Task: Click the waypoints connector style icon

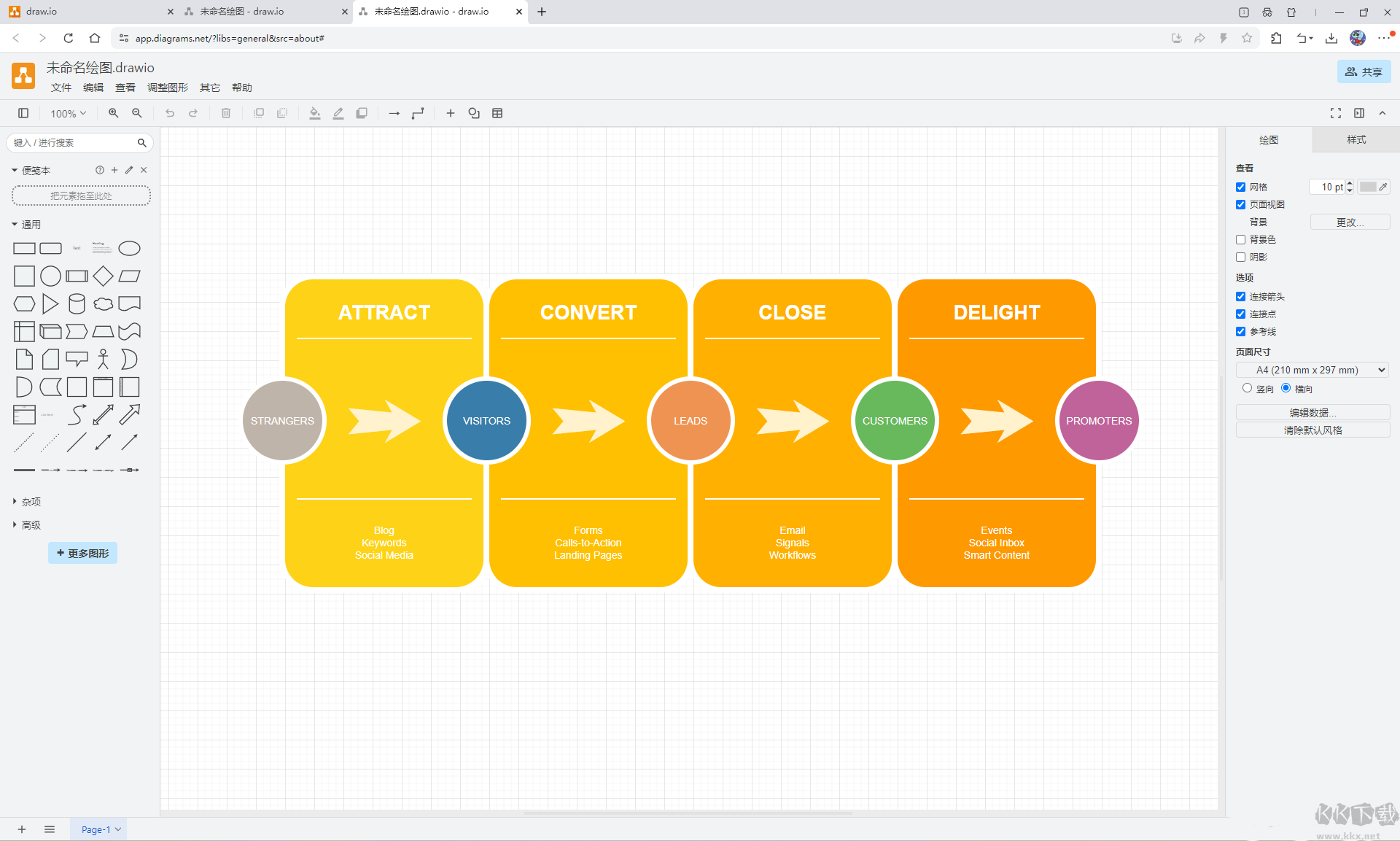Action: [418, 113]
